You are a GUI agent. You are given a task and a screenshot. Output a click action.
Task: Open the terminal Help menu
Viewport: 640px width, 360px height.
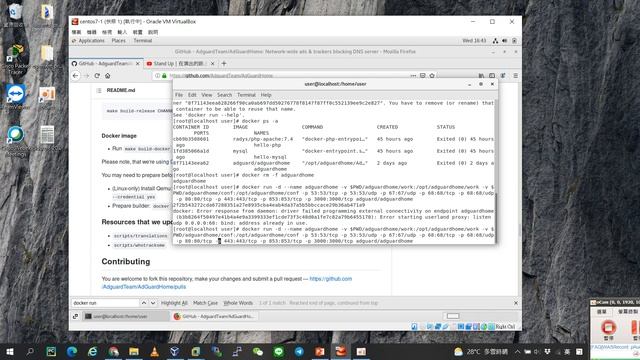pos(266,95)
